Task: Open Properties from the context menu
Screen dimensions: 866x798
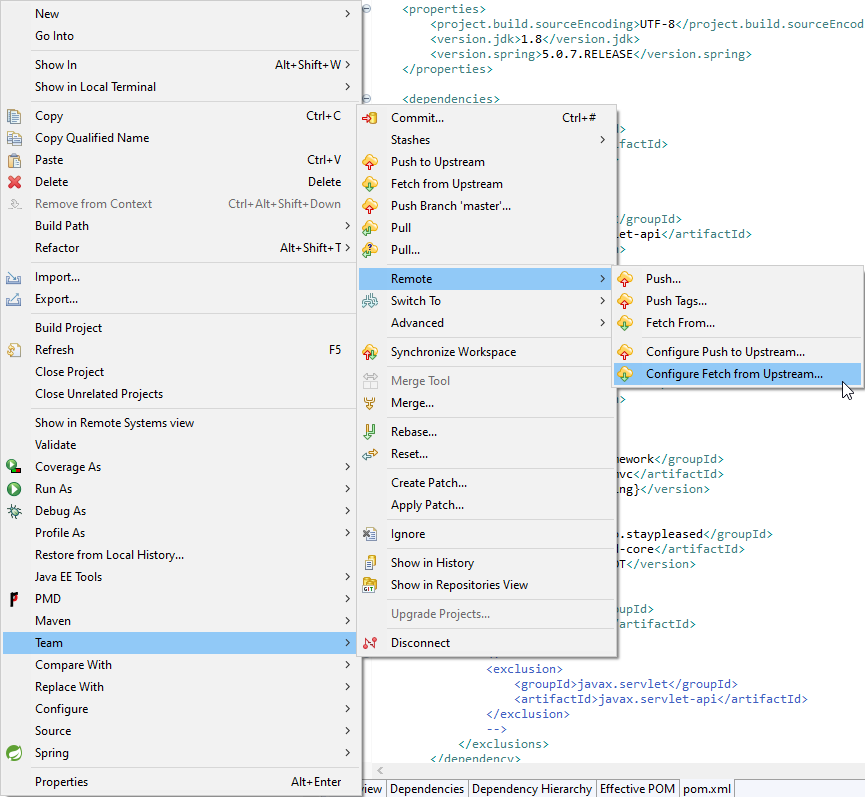Action: 61,781
